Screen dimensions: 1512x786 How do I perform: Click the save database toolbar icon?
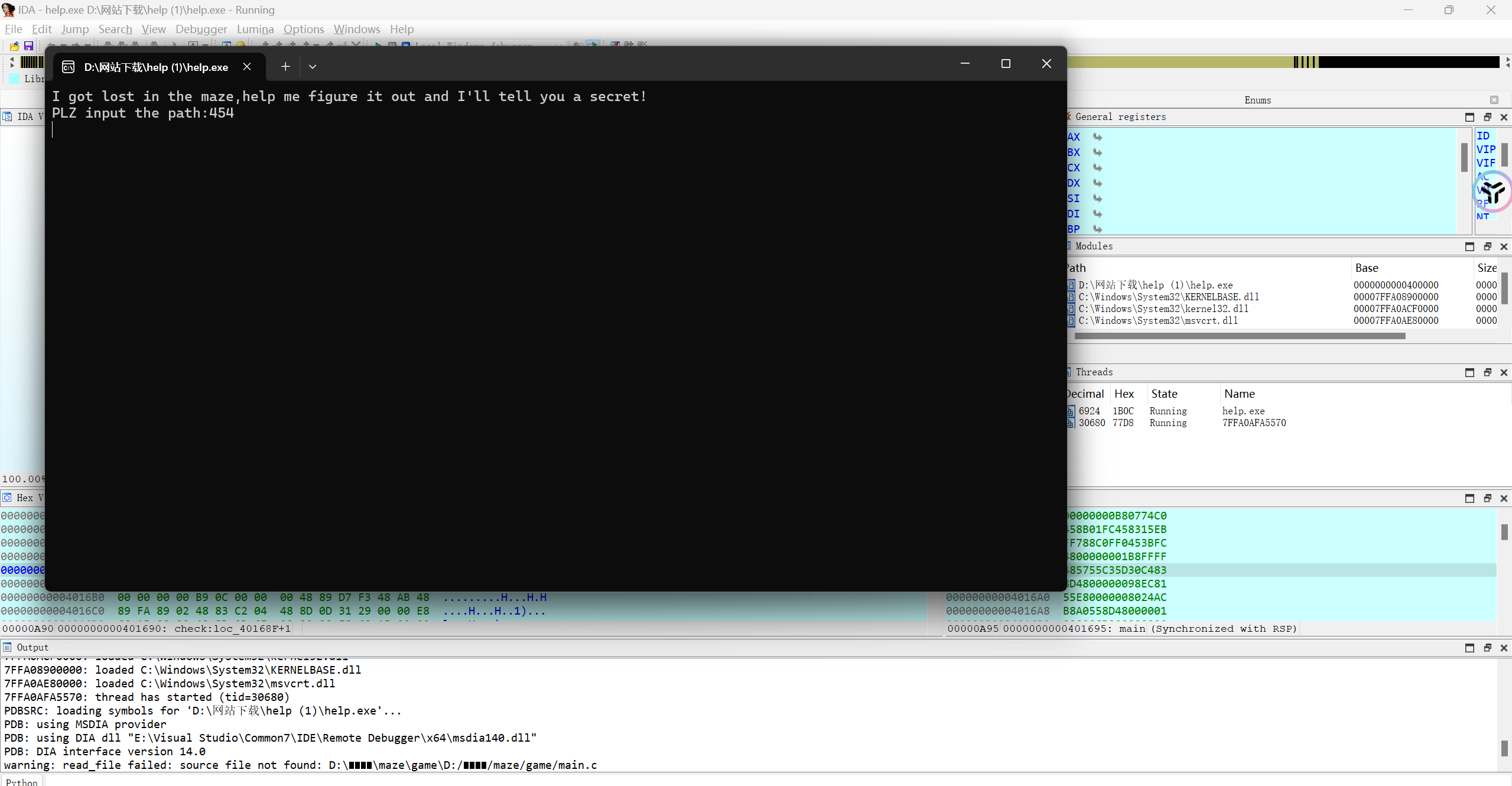(28, 46)
